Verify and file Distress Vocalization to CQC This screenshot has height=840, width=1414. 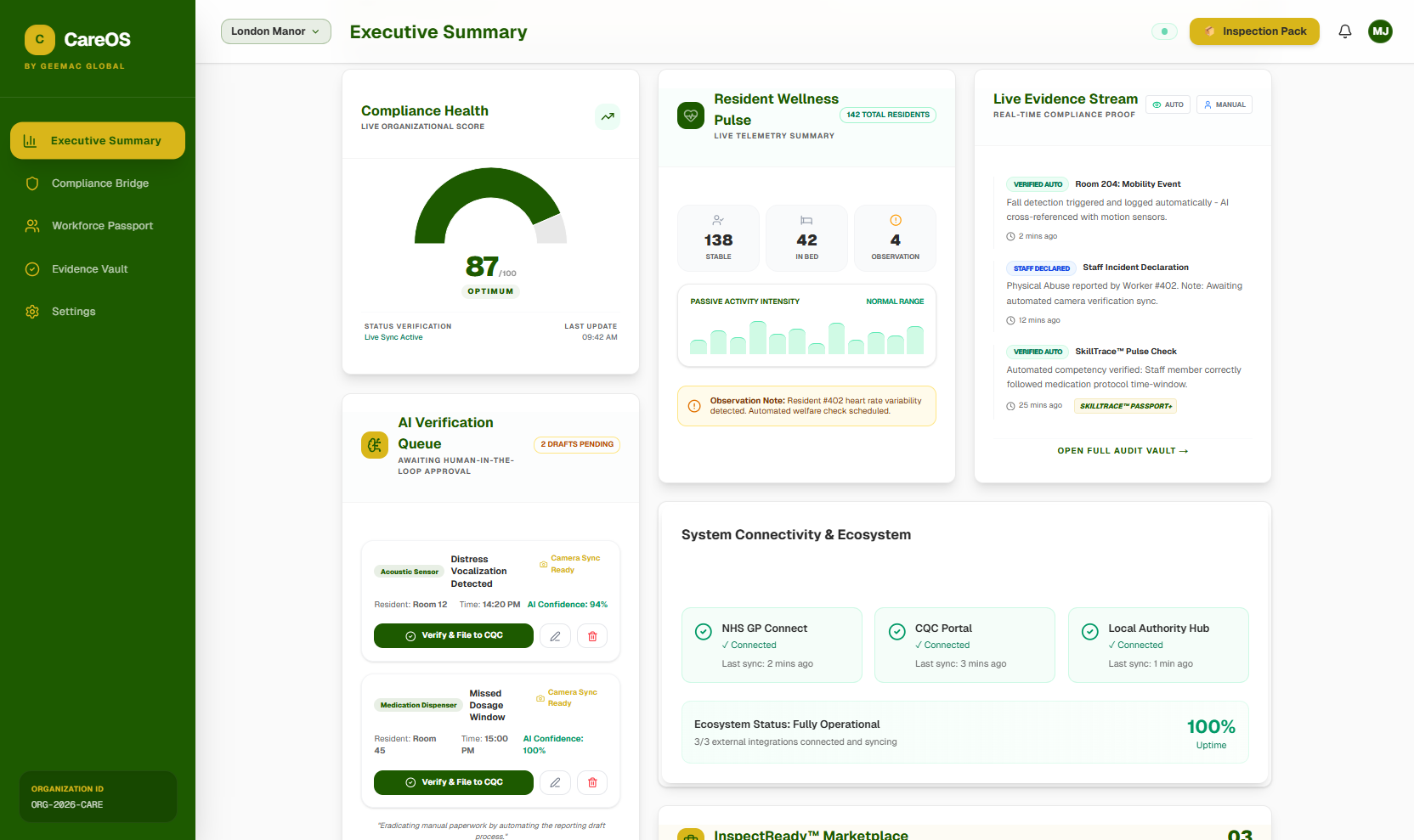[x=454, y=635]
